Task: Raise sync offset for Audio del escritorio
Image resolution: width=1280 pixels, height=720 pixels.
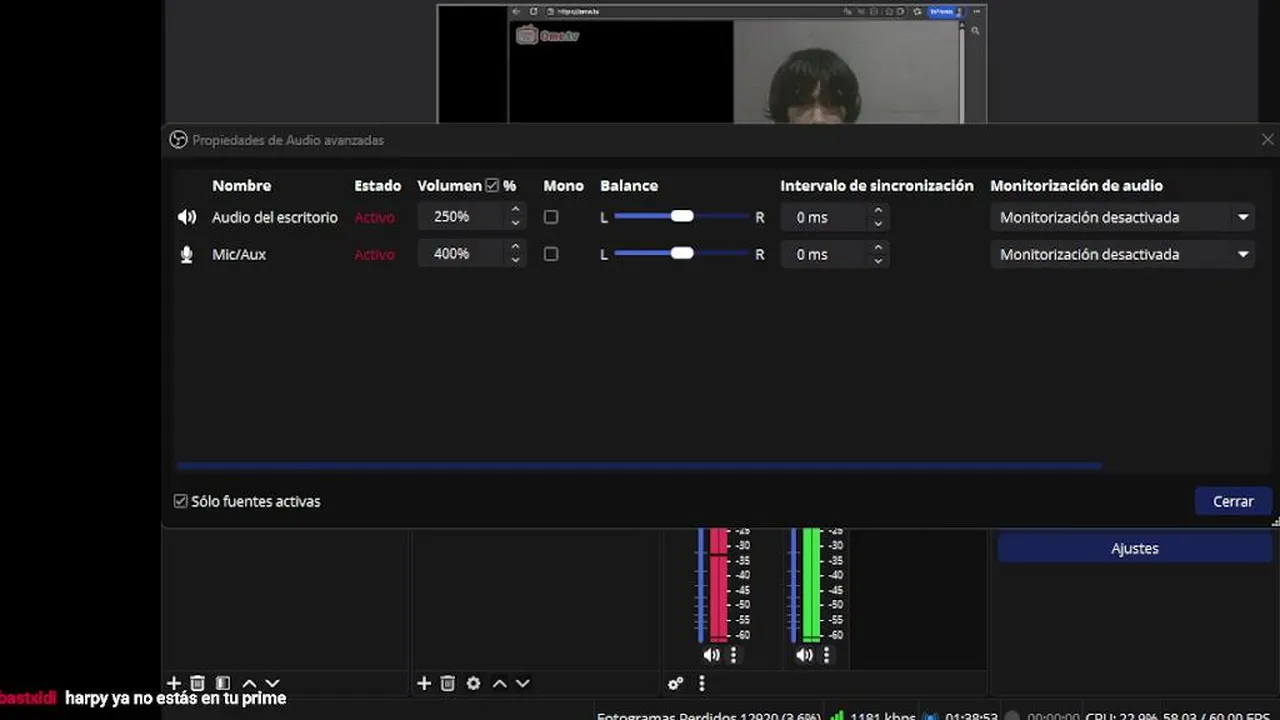Action: pos(877,211)
